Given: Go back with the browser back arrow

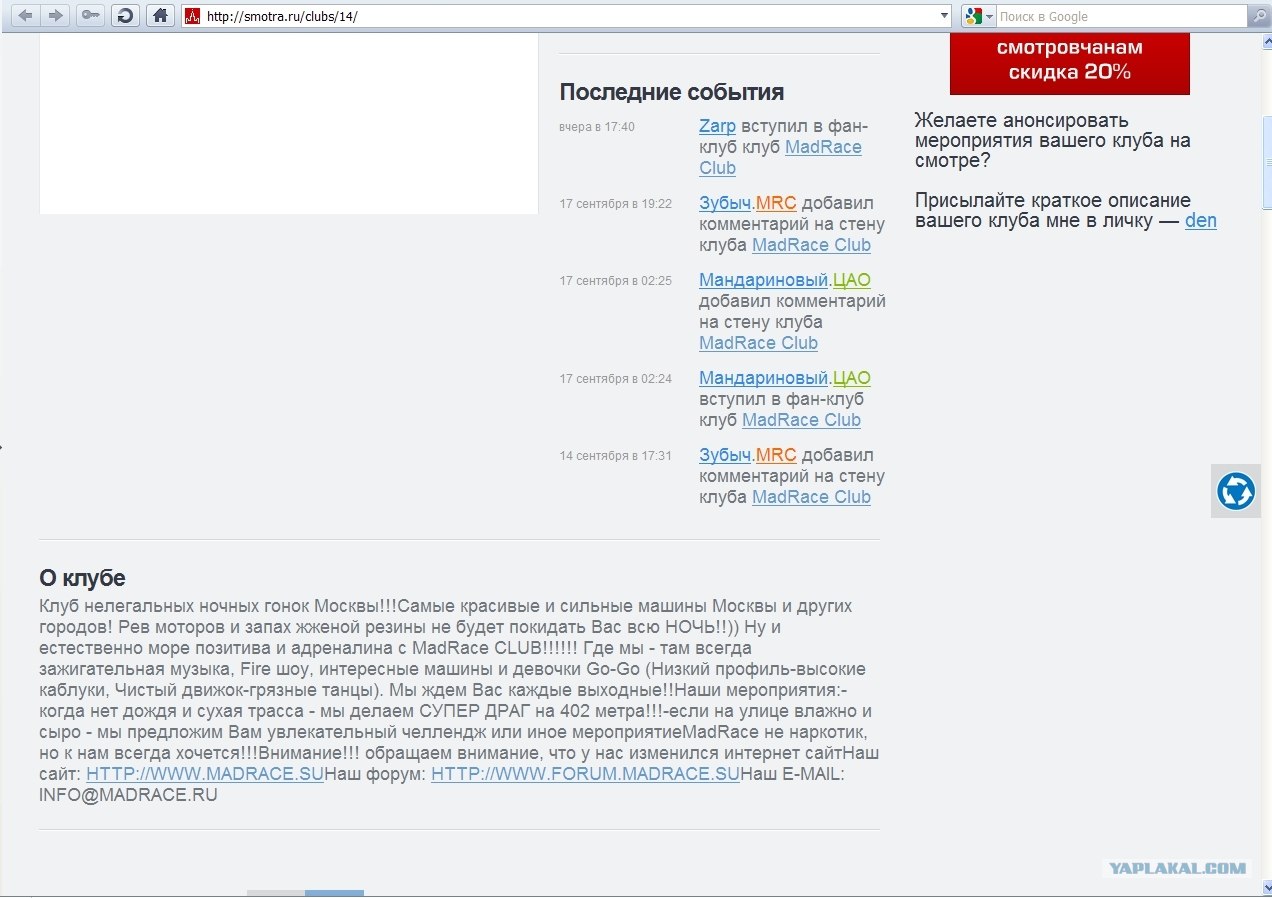Looking at the screenshot, I should [26, 16].
